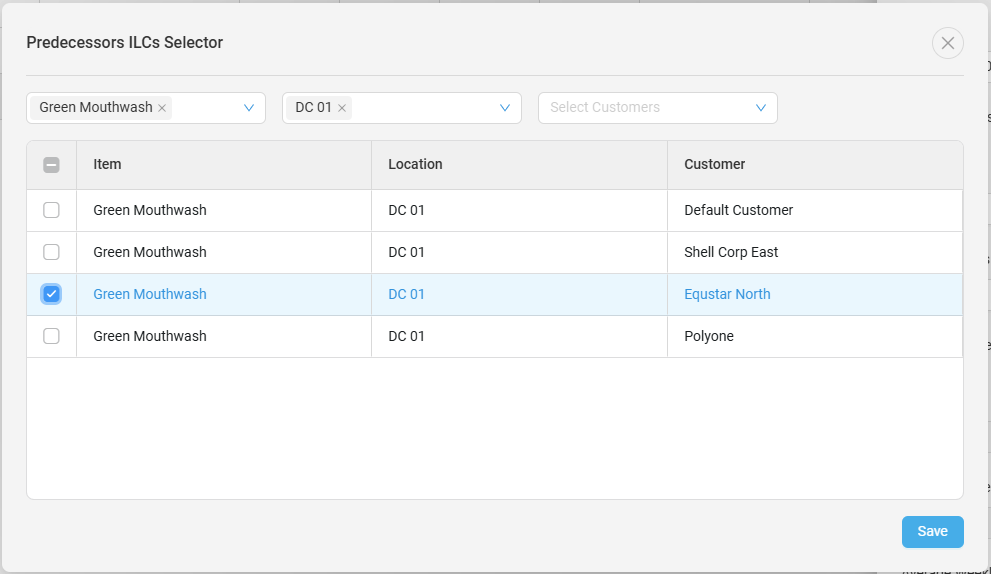The height and width of the screenshot is (574, 991).
Task: Click the Location column header
Action: tap(415, 164)
